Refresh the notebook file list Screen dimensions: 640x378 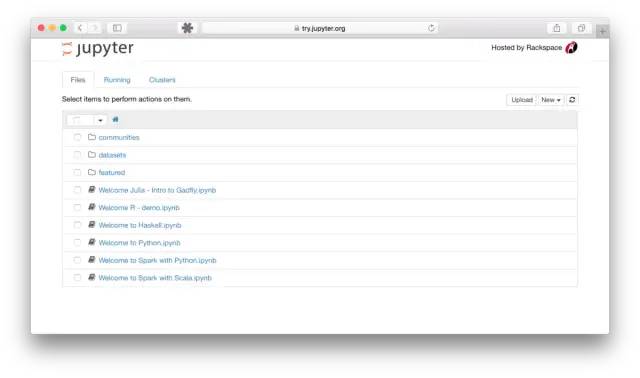coord(572,100)
